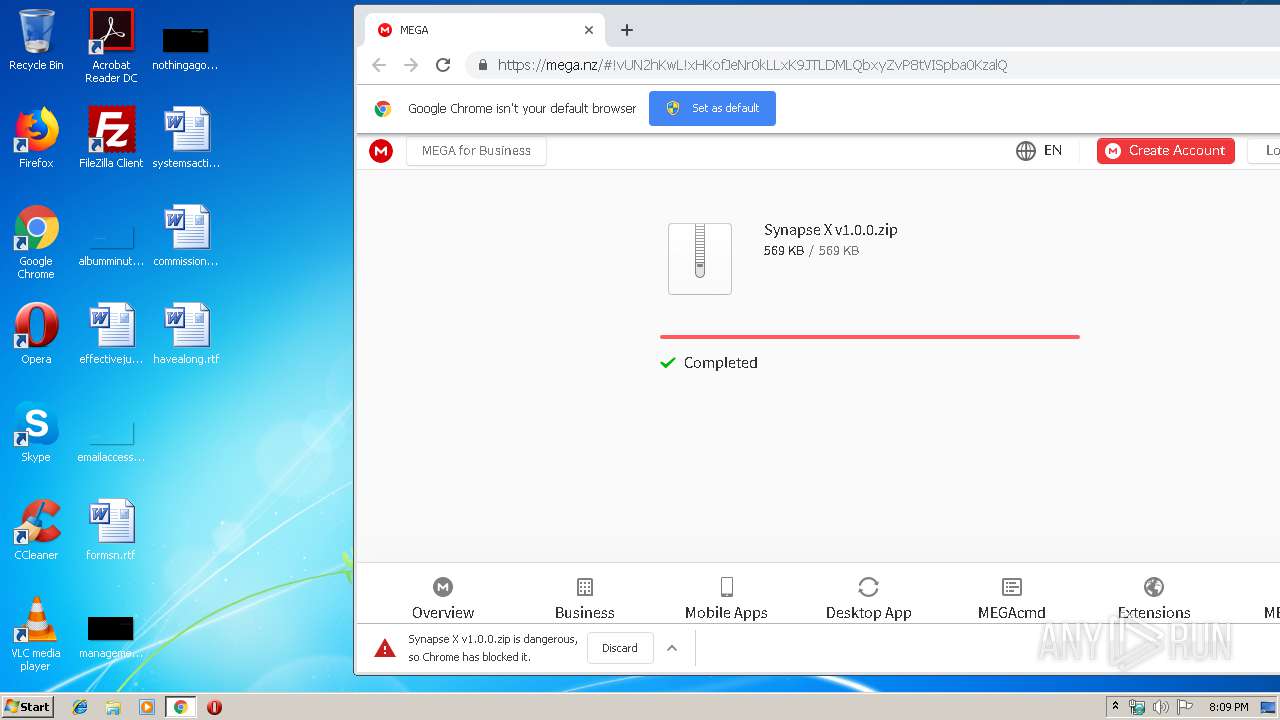Image resolution: width=1280 pixels, height=720 pixels.
Task: Click the Action Center flag icon
Action: pos(1183,707)
